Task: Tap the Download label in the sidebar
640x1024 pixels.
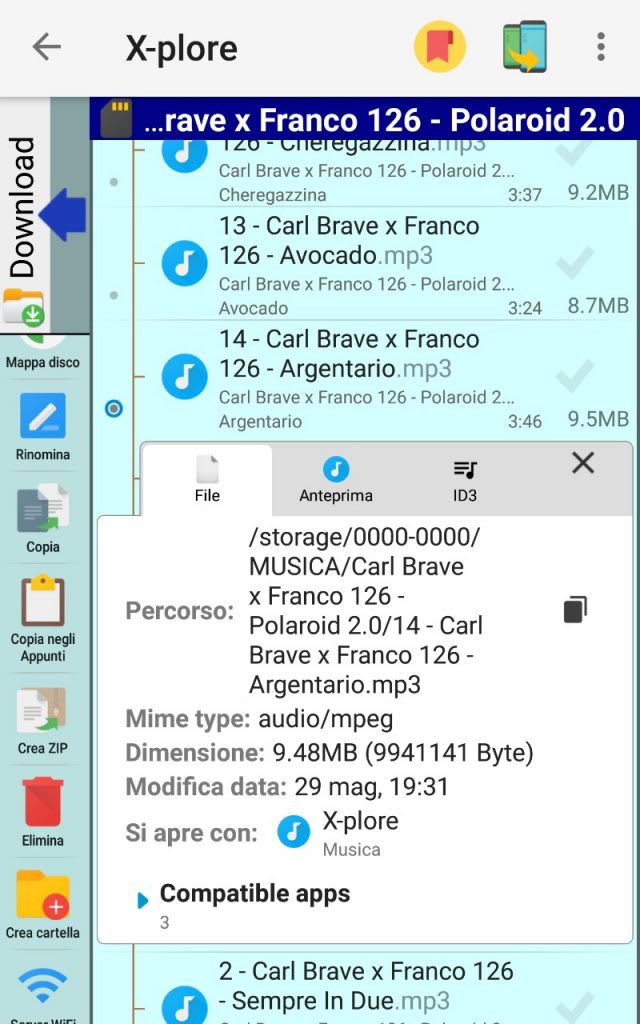Action: (22, 208)
